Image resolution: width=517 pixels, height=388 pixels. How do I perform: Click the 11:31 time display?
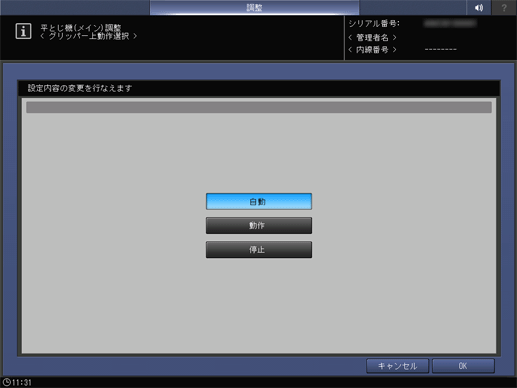[x=22, y=382]
